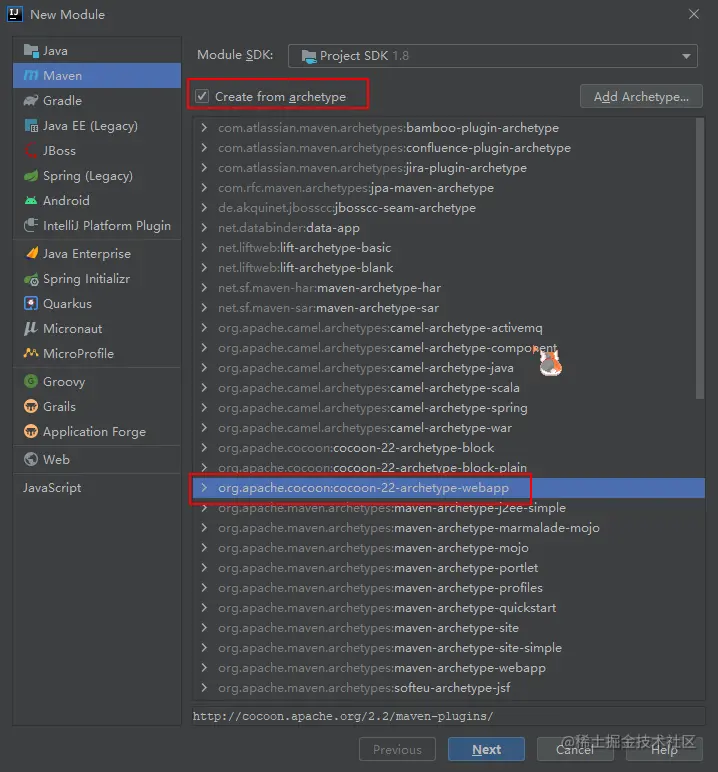718x772 pixels.
Task: Select camel-archetype-scala entry
Action: tap(449, 387)
